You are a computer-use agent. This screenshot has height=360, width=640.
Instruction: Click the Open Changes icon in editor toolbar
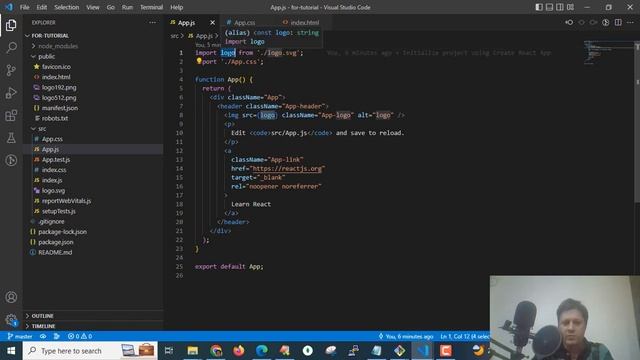pos(569,22)
